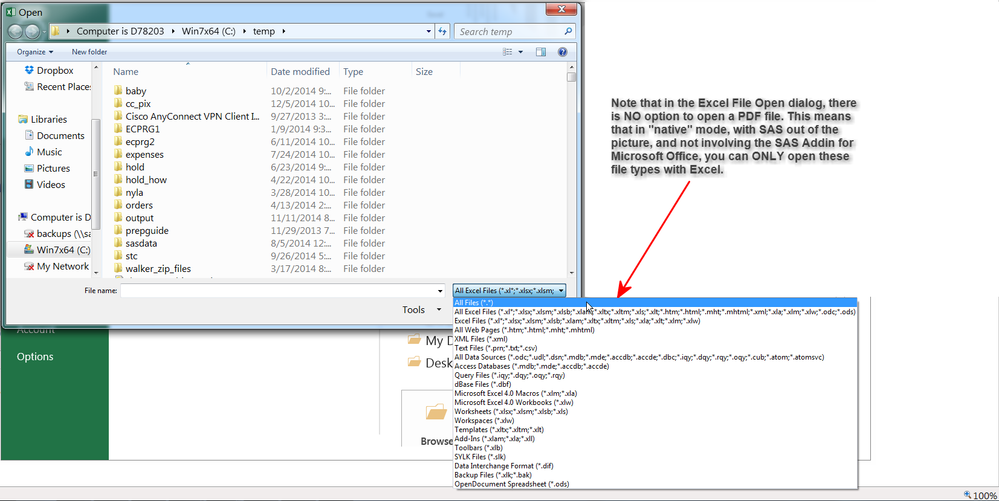
Task: Select OpenDocument Spreadsheet filter option
Action: (654, 484)
